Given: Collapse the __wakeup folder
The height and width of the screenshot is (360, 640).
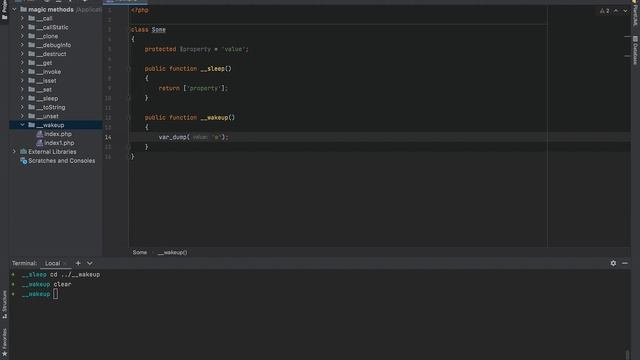Looking at the screenshot, I should click(22, 125).
